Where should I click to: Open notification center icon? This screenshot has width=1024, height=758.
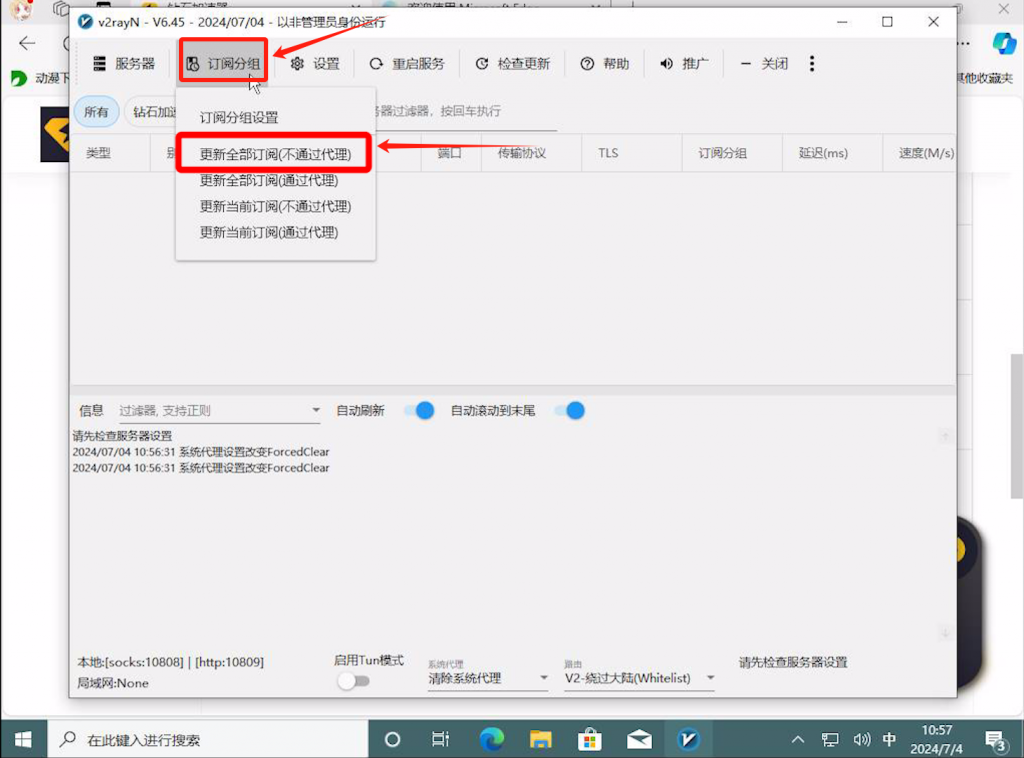996,740
